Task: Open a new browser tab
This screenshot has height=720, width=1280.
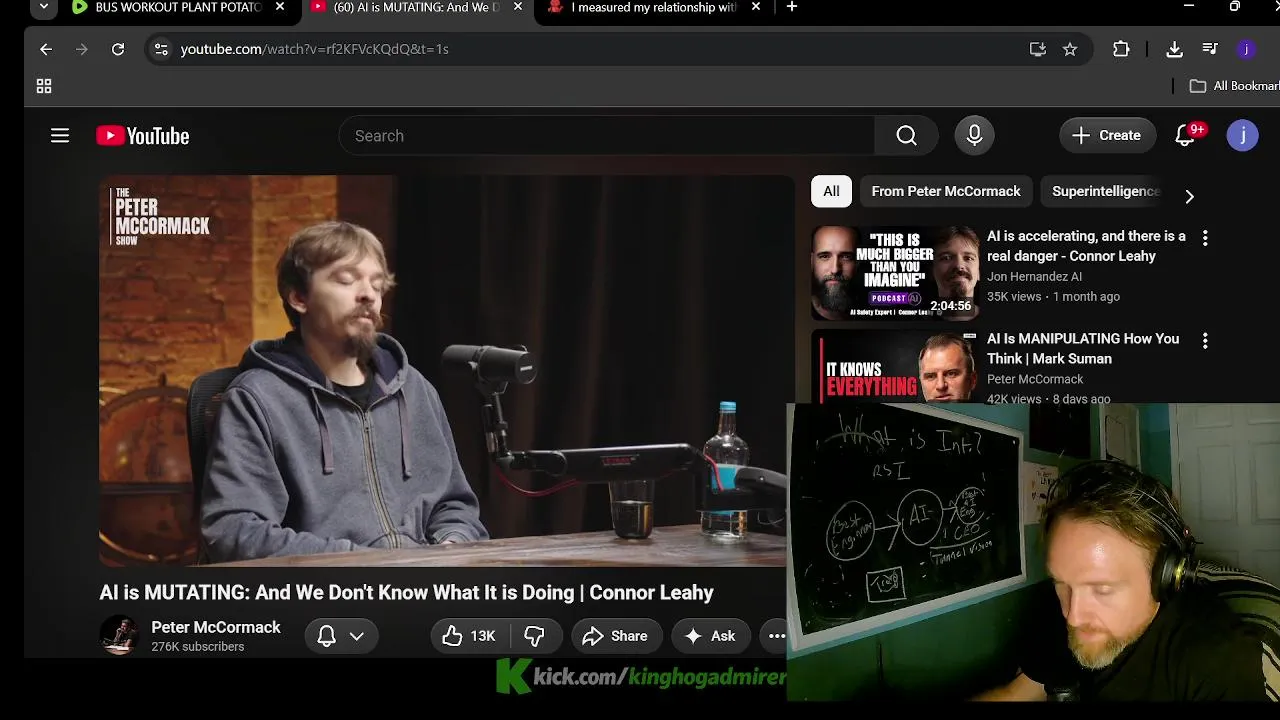Action: [792, 7]
